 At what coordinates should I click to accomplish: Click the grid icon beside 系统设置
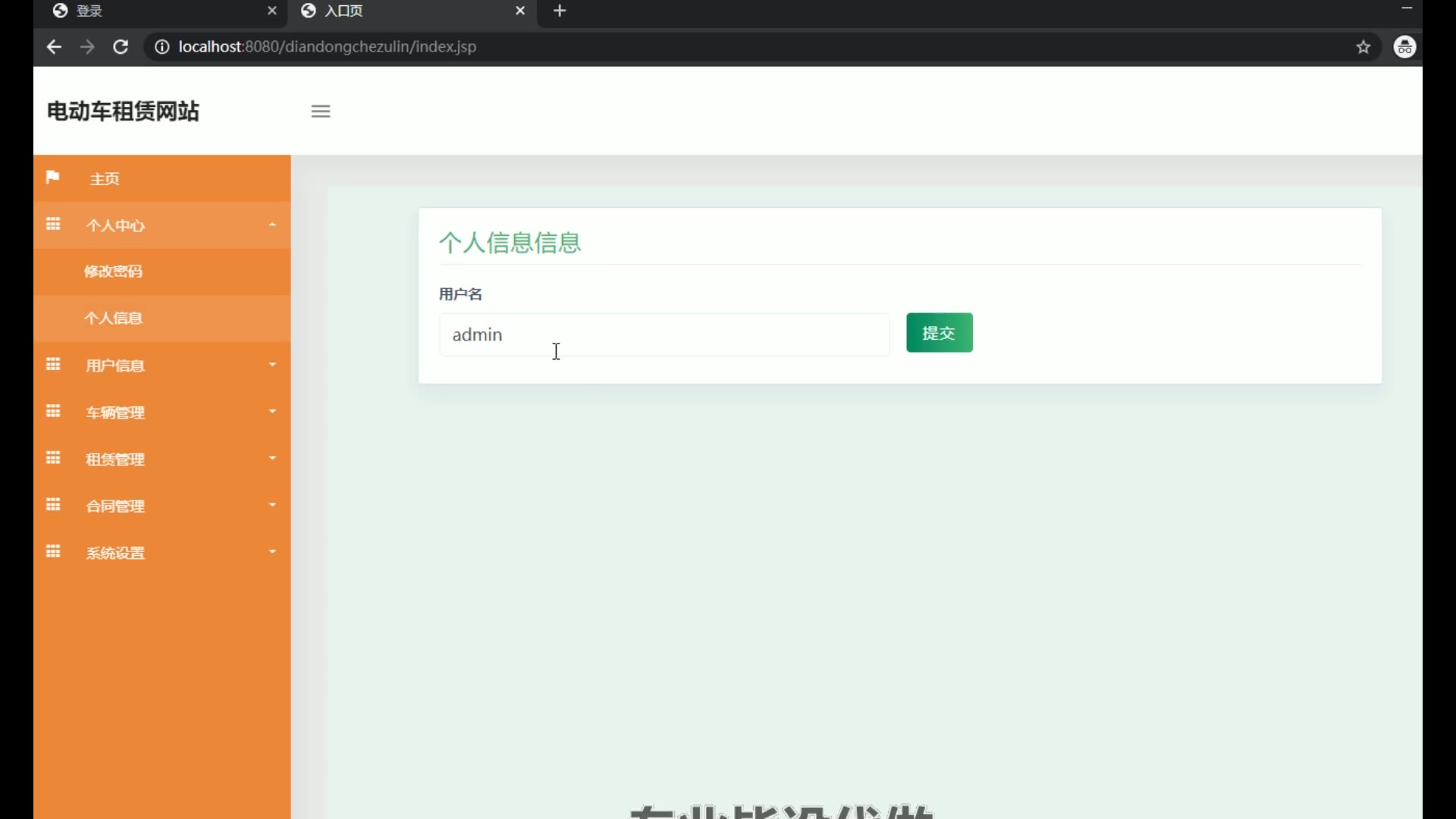[x=53, y=552]
